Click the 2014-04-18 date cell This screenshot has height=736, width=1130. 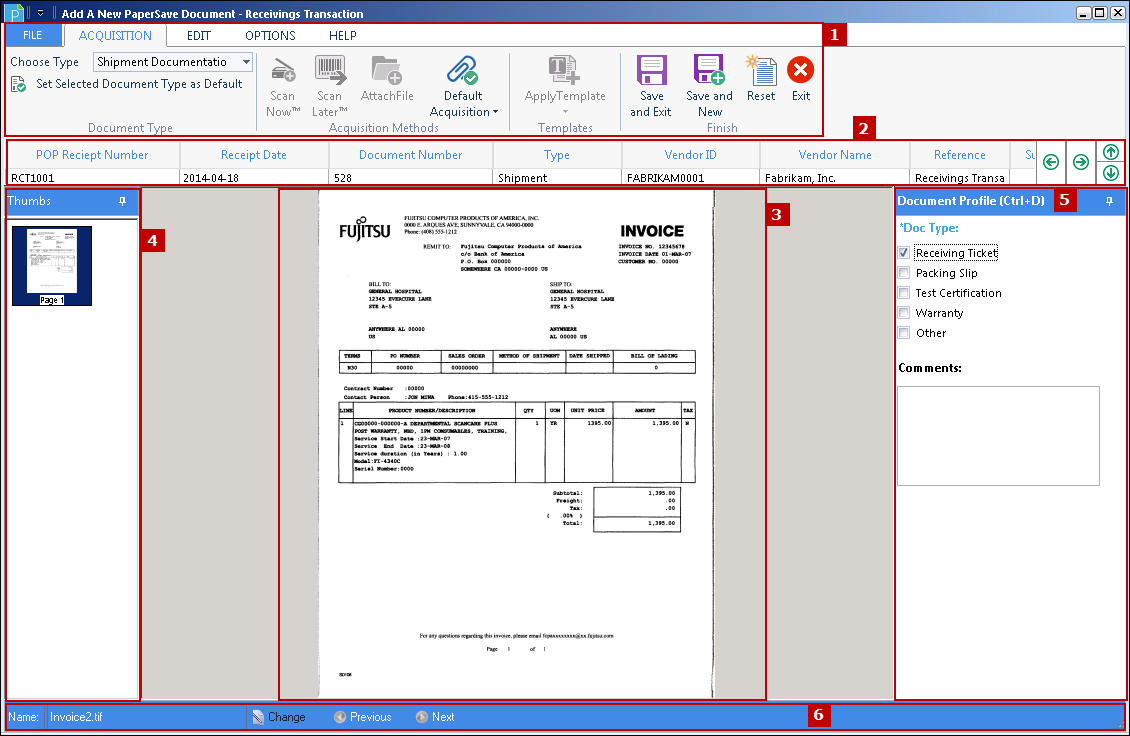pos(254,177)
